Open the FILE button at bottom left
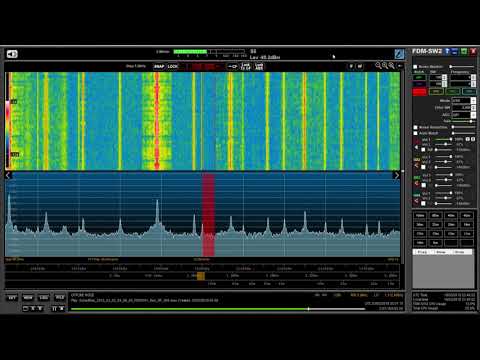The image size is (480, 360). pyautogui.click(x=60, y=297)
